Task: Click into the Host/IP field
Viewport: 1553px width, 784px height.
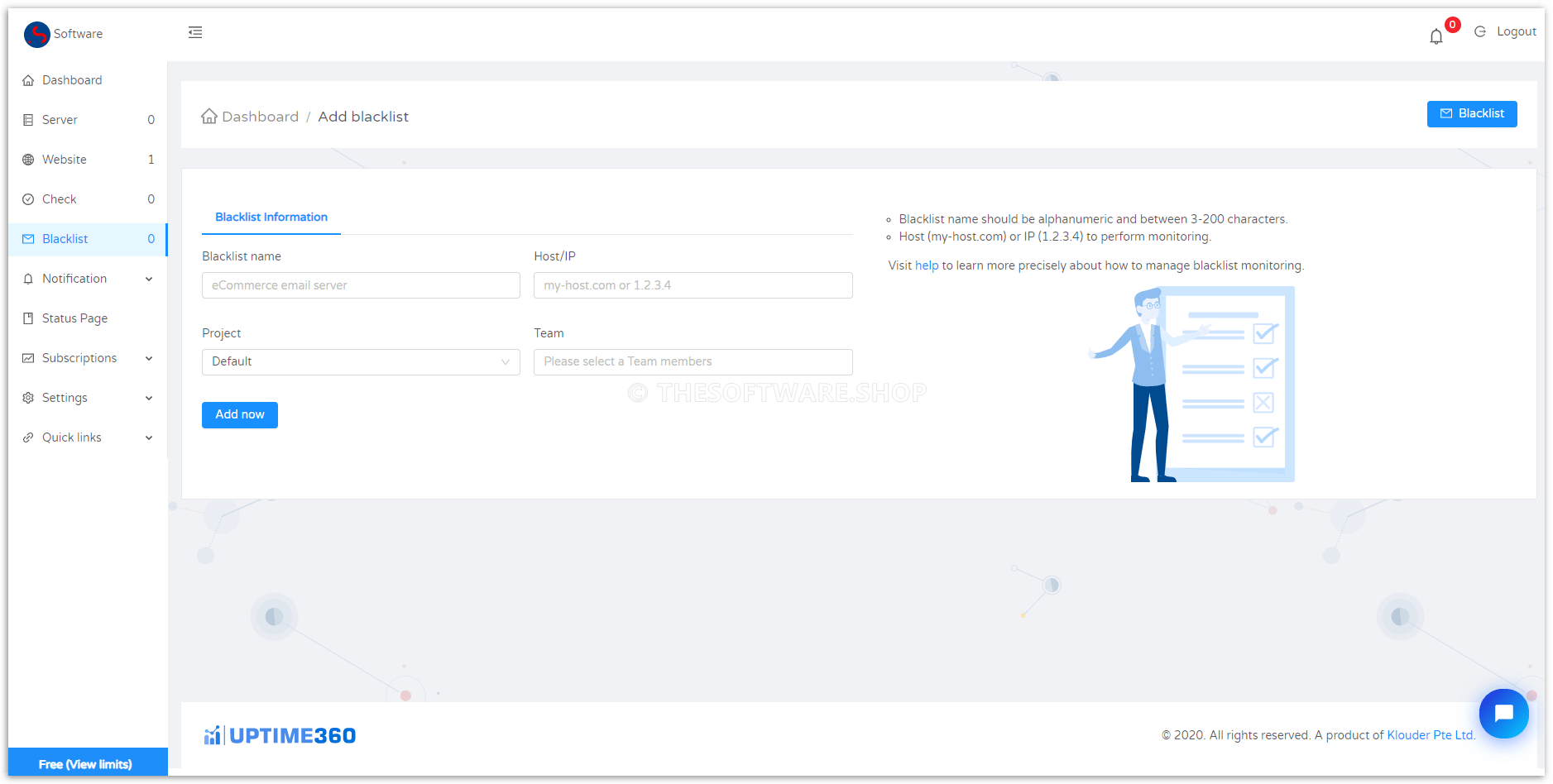Action: click(x=693, y=285)
